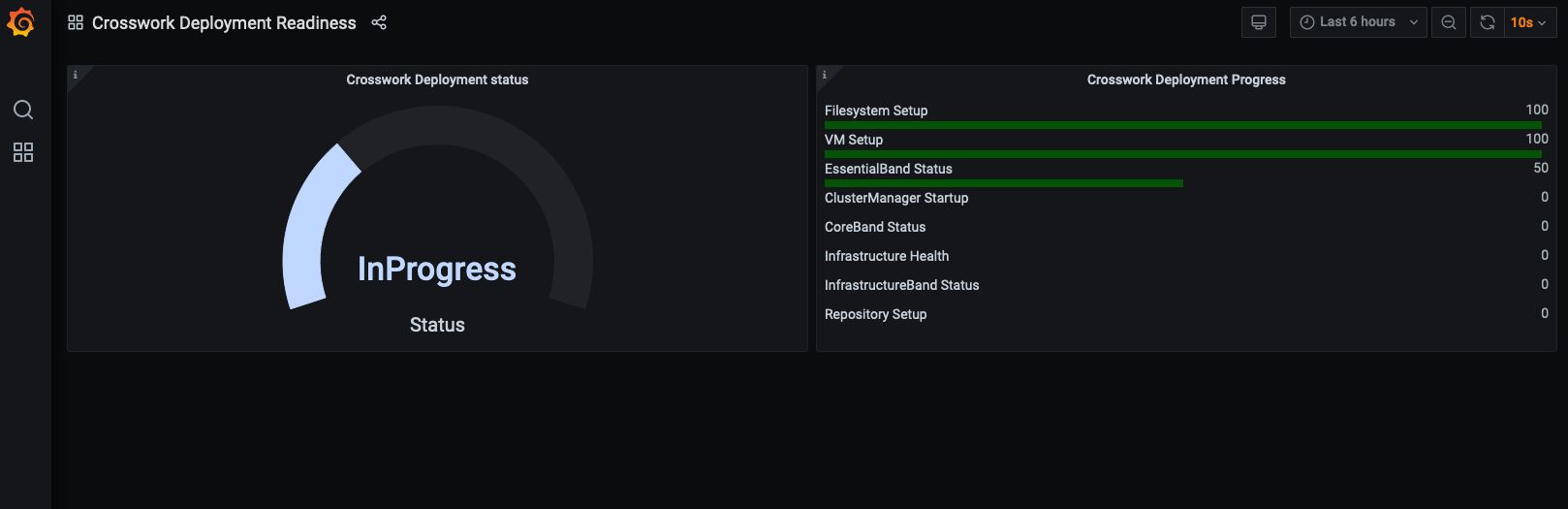Show info icon on Deployment Progress panel
Image resolution: width=1568 pixels, height=509 pixels.
[825, 75]
